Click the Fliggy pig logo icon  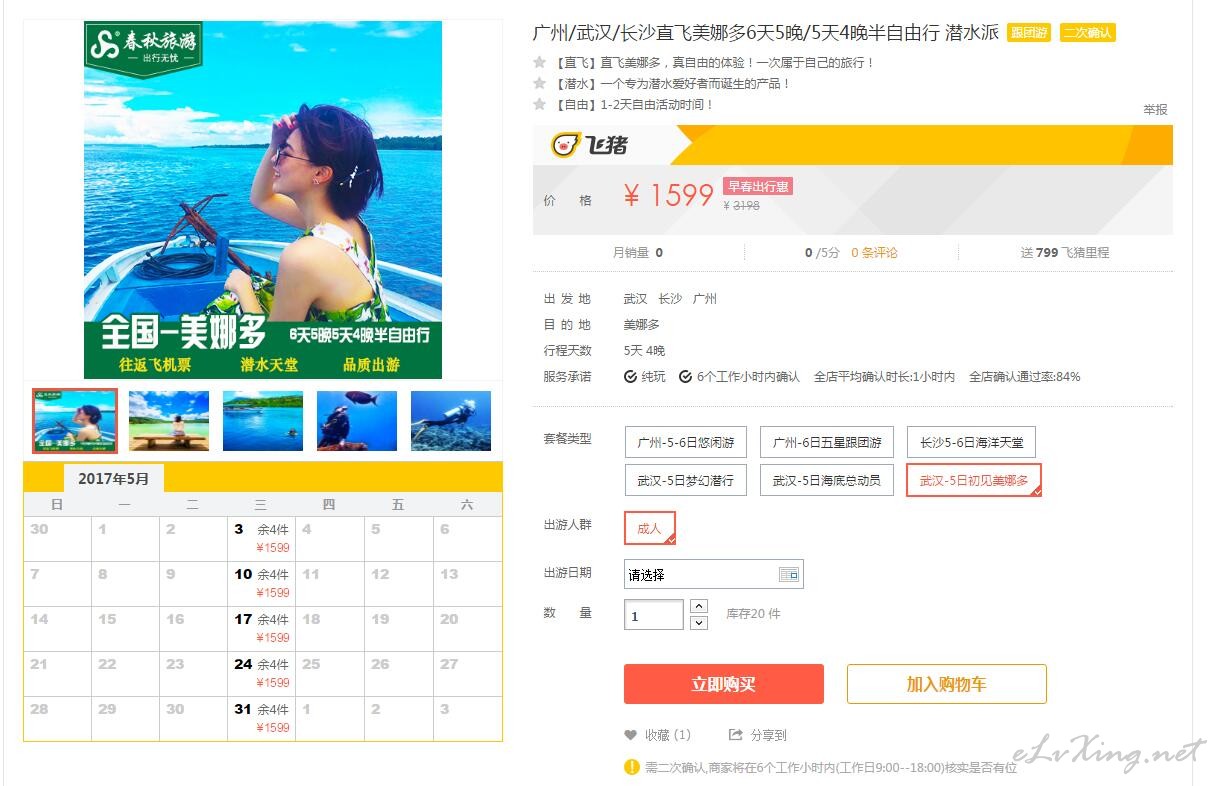pyautogui.click(x=566, y=145)
